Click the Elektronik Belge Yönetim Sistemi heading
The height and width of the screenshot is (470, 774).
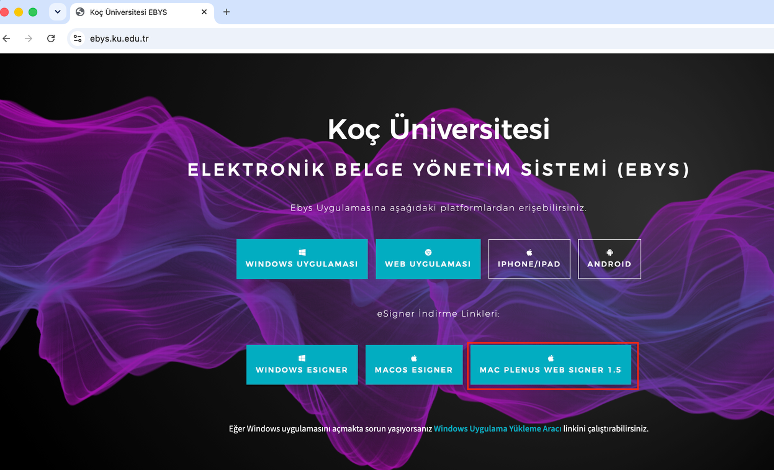(x=438, y=170)
